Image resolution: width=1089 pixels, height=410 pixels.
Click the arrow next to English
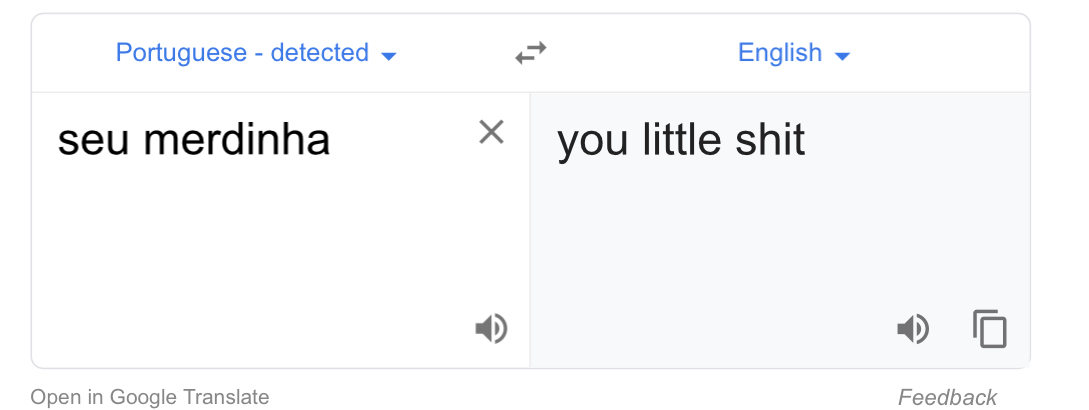(x=842, y=56)
